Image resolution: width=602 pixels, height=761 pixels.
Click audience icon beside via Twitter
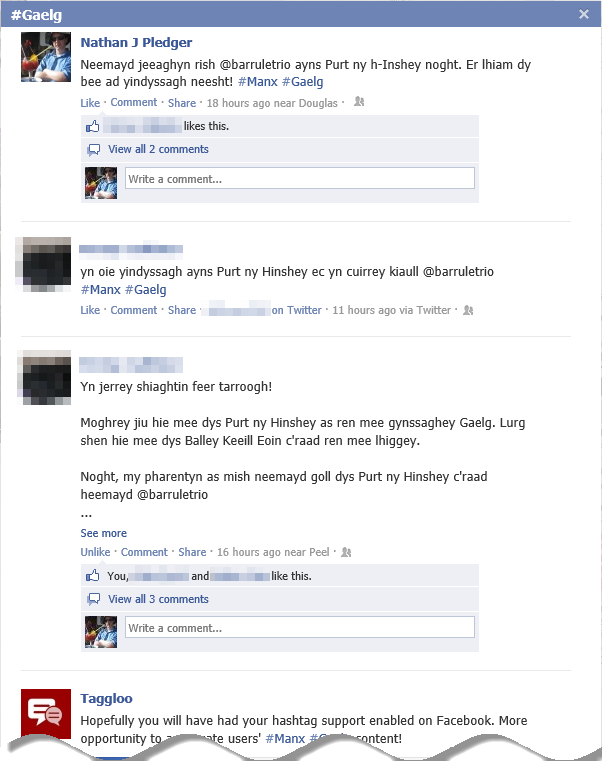tap(468, 310)
